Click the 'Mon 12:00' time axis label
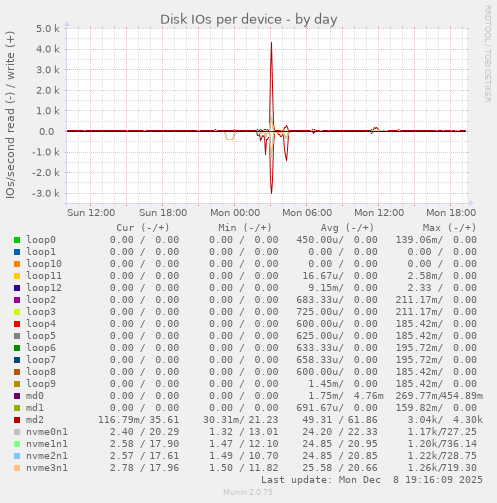 379,213
